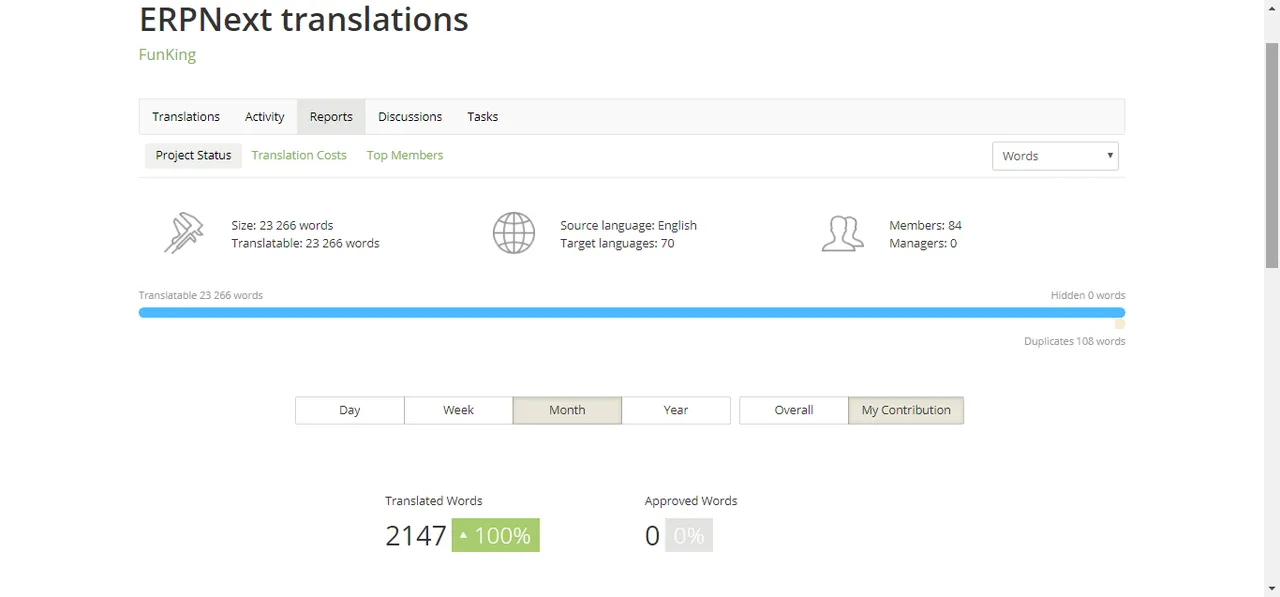Click the blue translatable progress bar

[632, 313]
